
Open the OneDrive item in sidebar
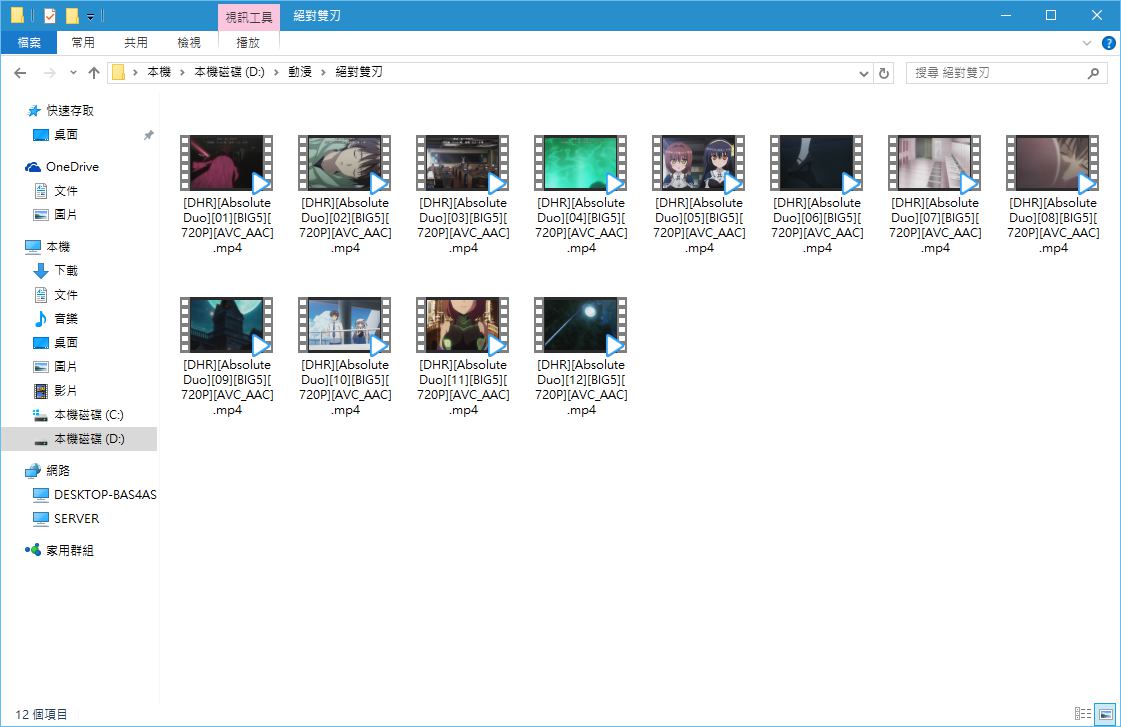[71, 167]
